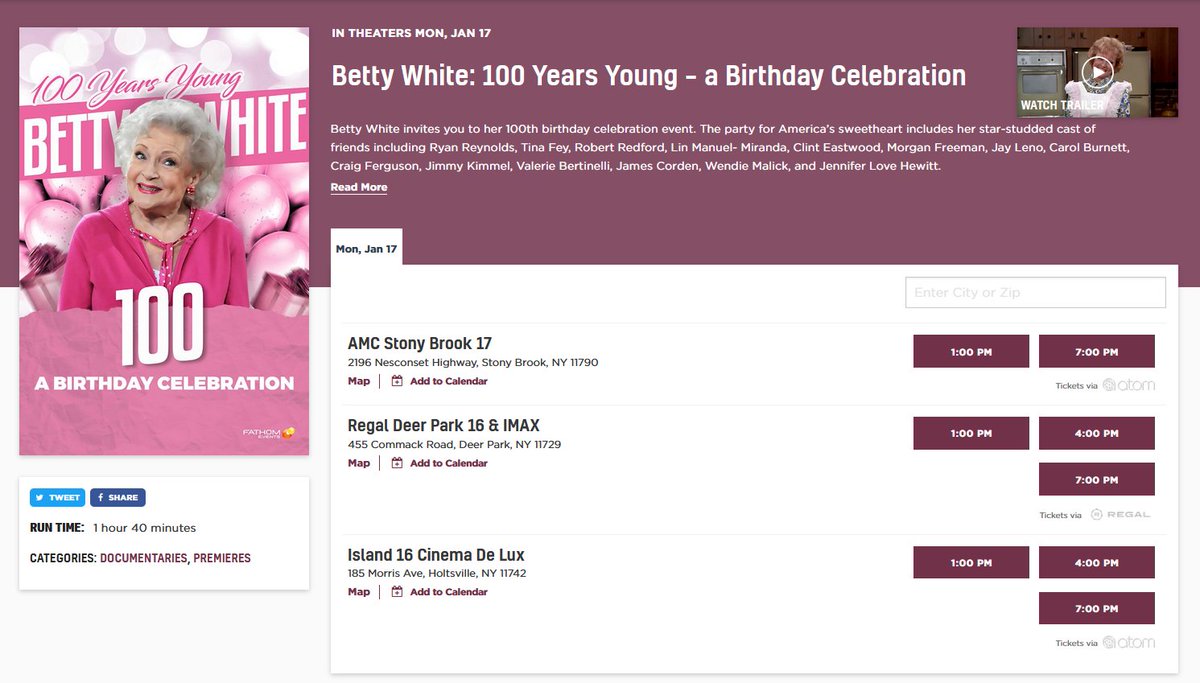
Task: Open the Documentaries category link
Action: [143, 558]
